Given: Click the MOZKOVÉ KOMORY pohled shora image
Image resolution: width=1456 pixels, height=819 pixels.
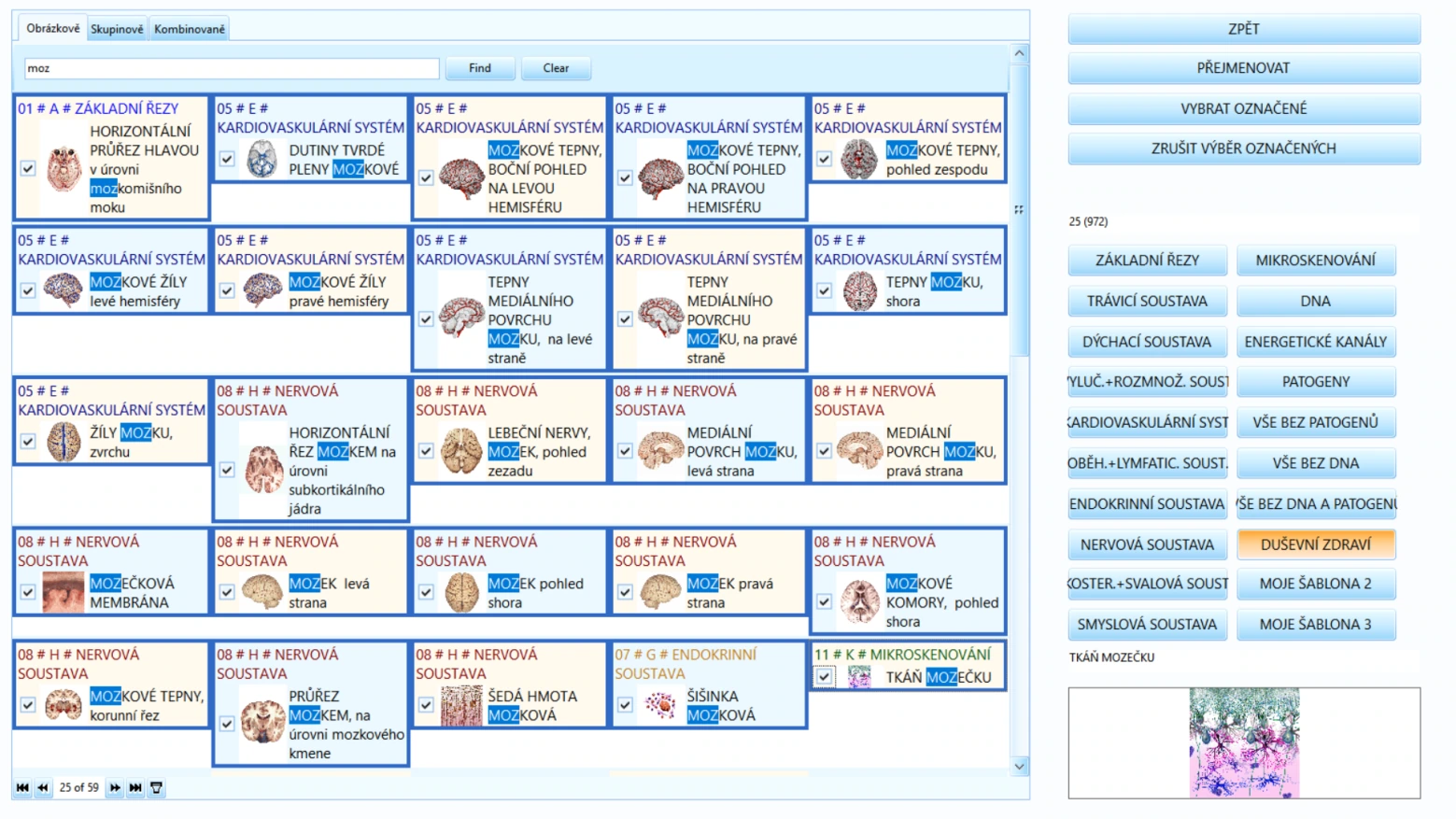Looking at the screenshot, I should [x=859, y=601].
